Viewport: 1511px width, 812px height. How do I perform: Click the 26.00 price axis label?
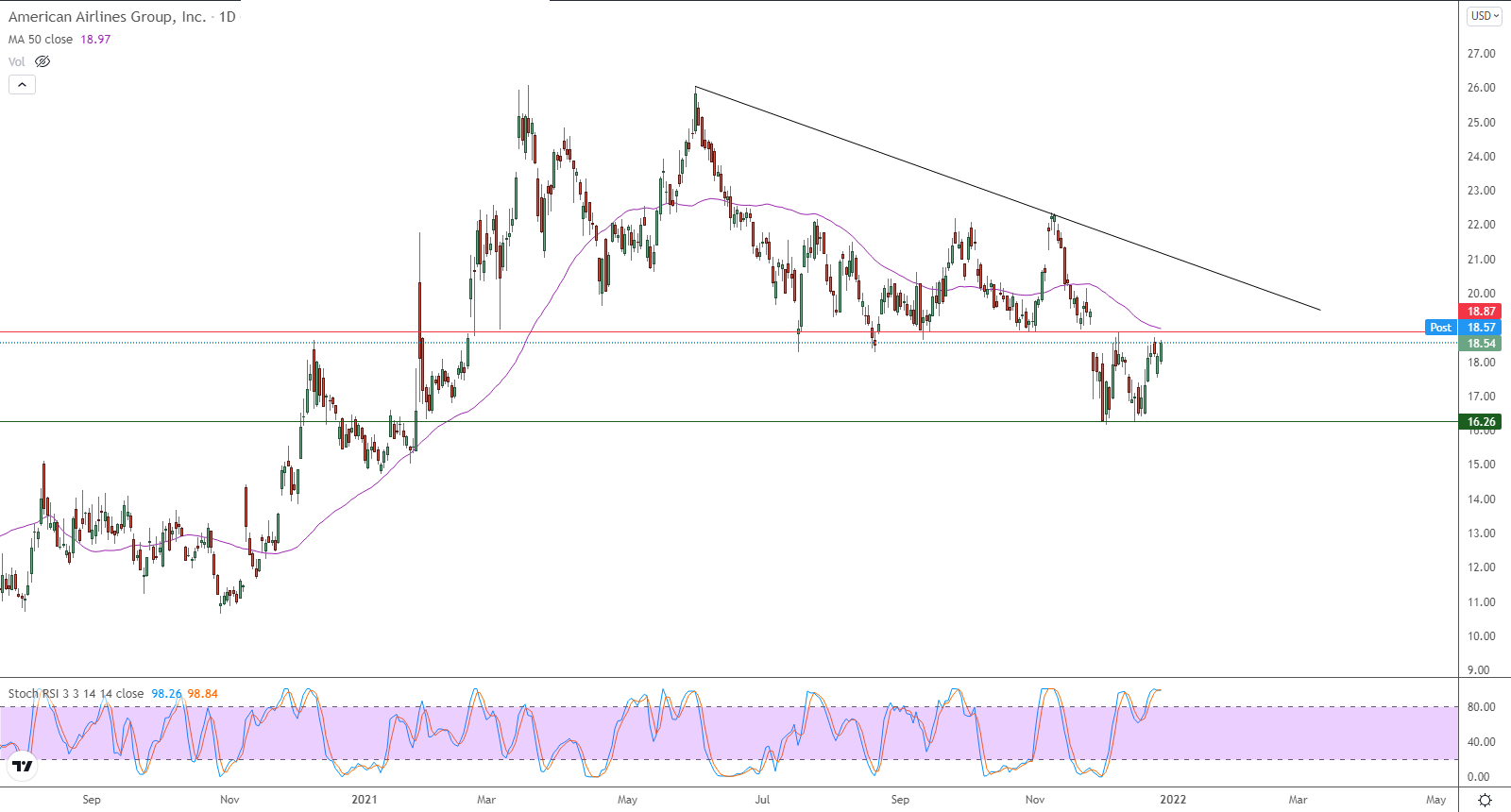(1481, 88)
